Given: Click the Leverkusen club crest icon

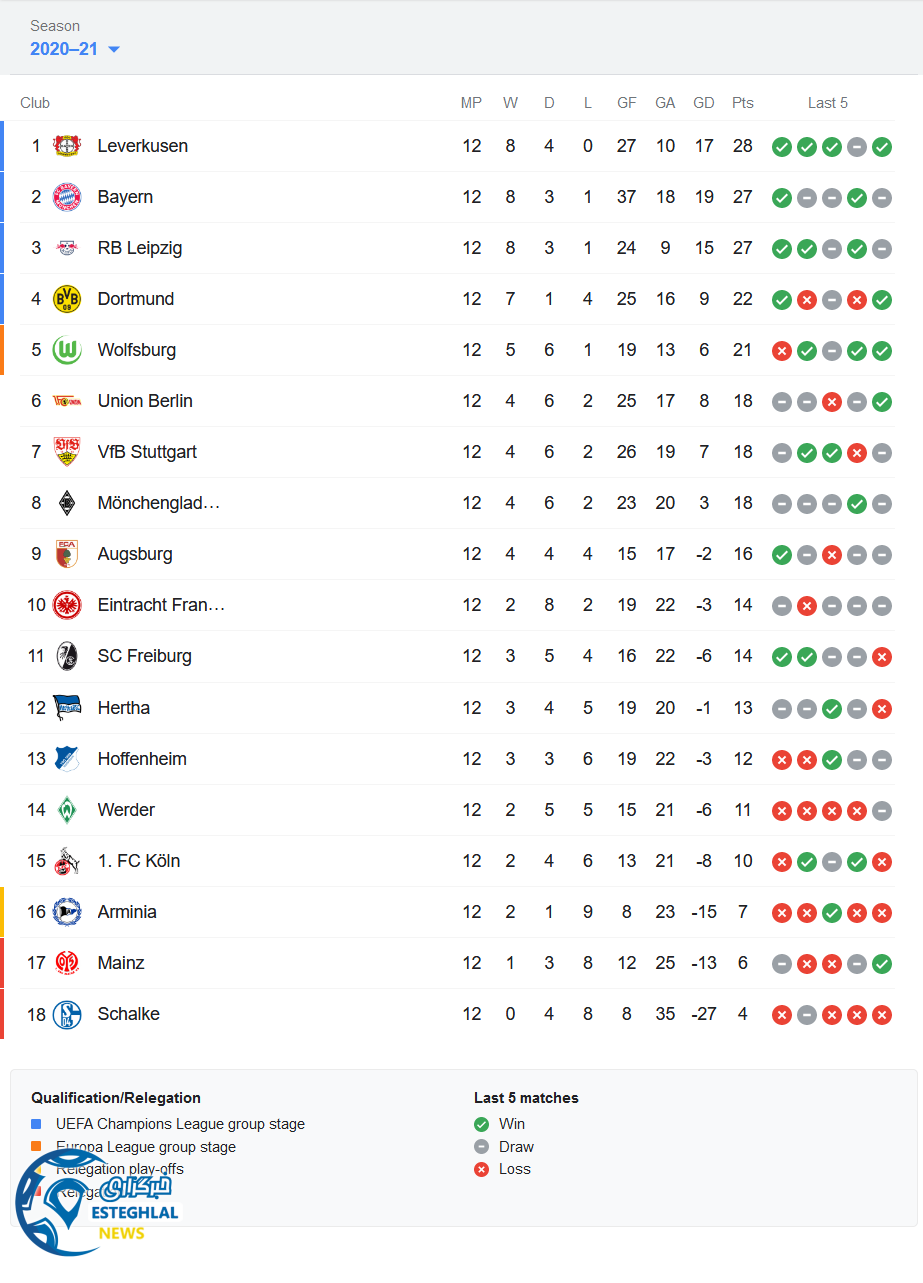Looking at the screenshot, I should click(x=67, y=146).
